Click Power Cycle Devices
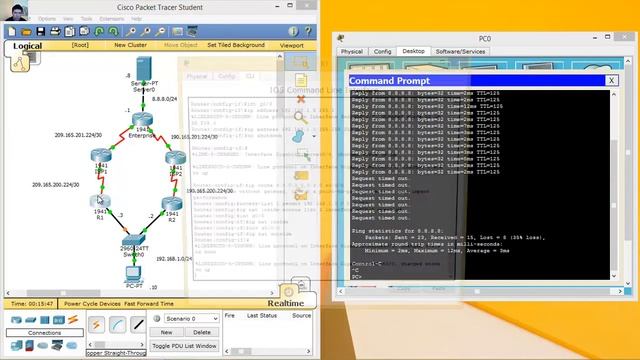 click(92, 304)
